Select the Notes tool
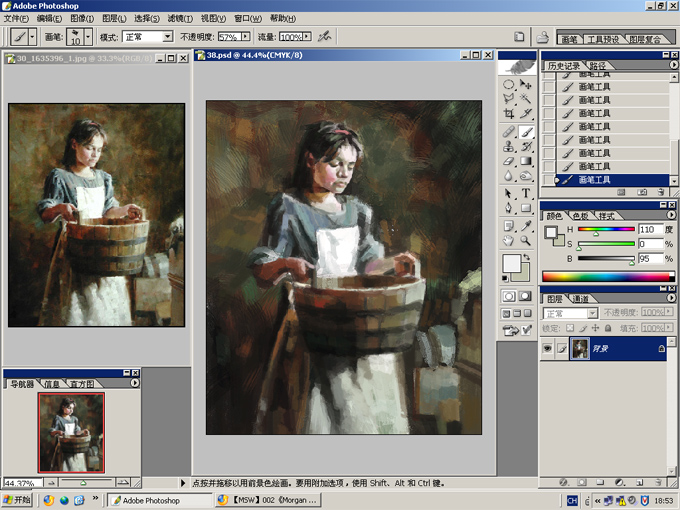The width and height of the screenshot is (680, 510). click(x=509, y=226)
